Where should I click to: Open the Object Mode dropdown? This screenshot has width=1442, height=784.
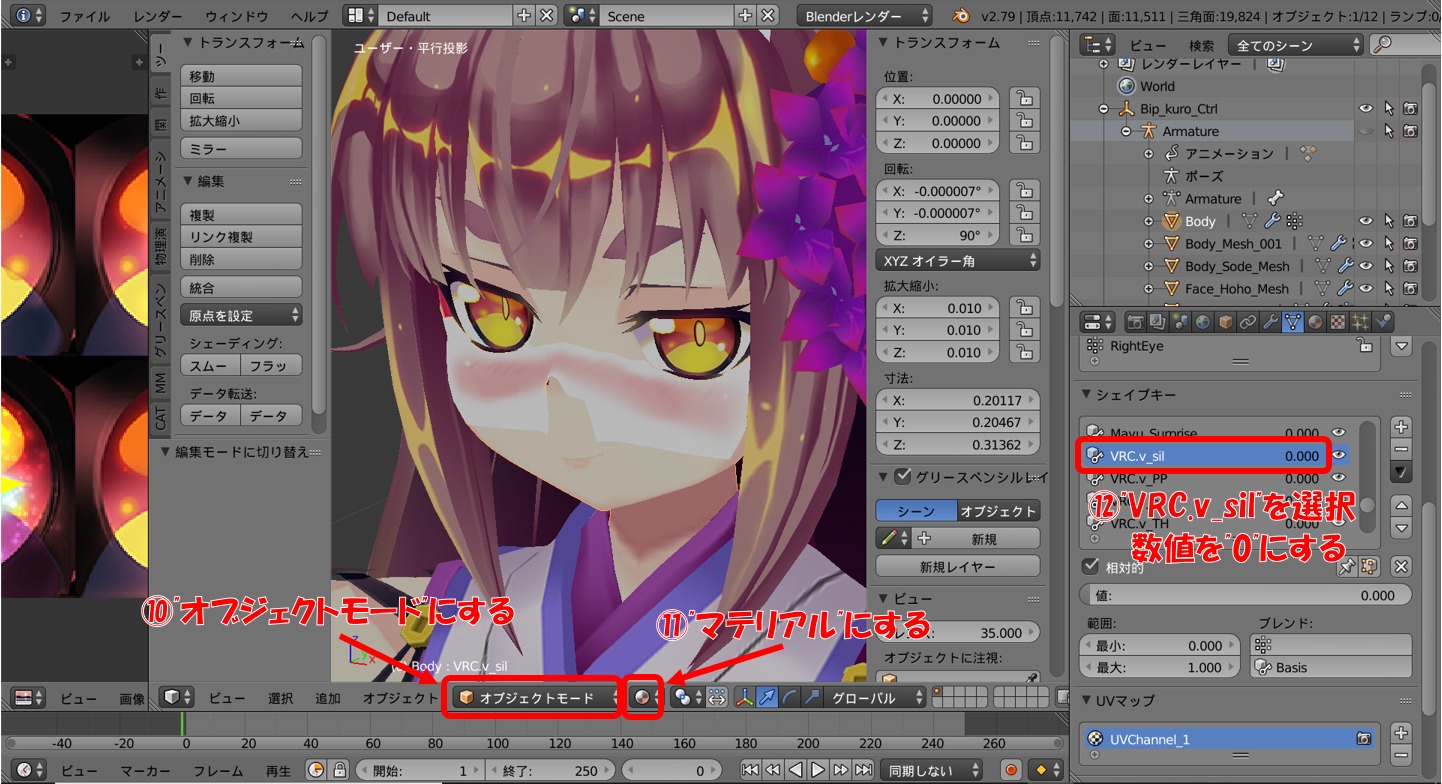(536, 698)
